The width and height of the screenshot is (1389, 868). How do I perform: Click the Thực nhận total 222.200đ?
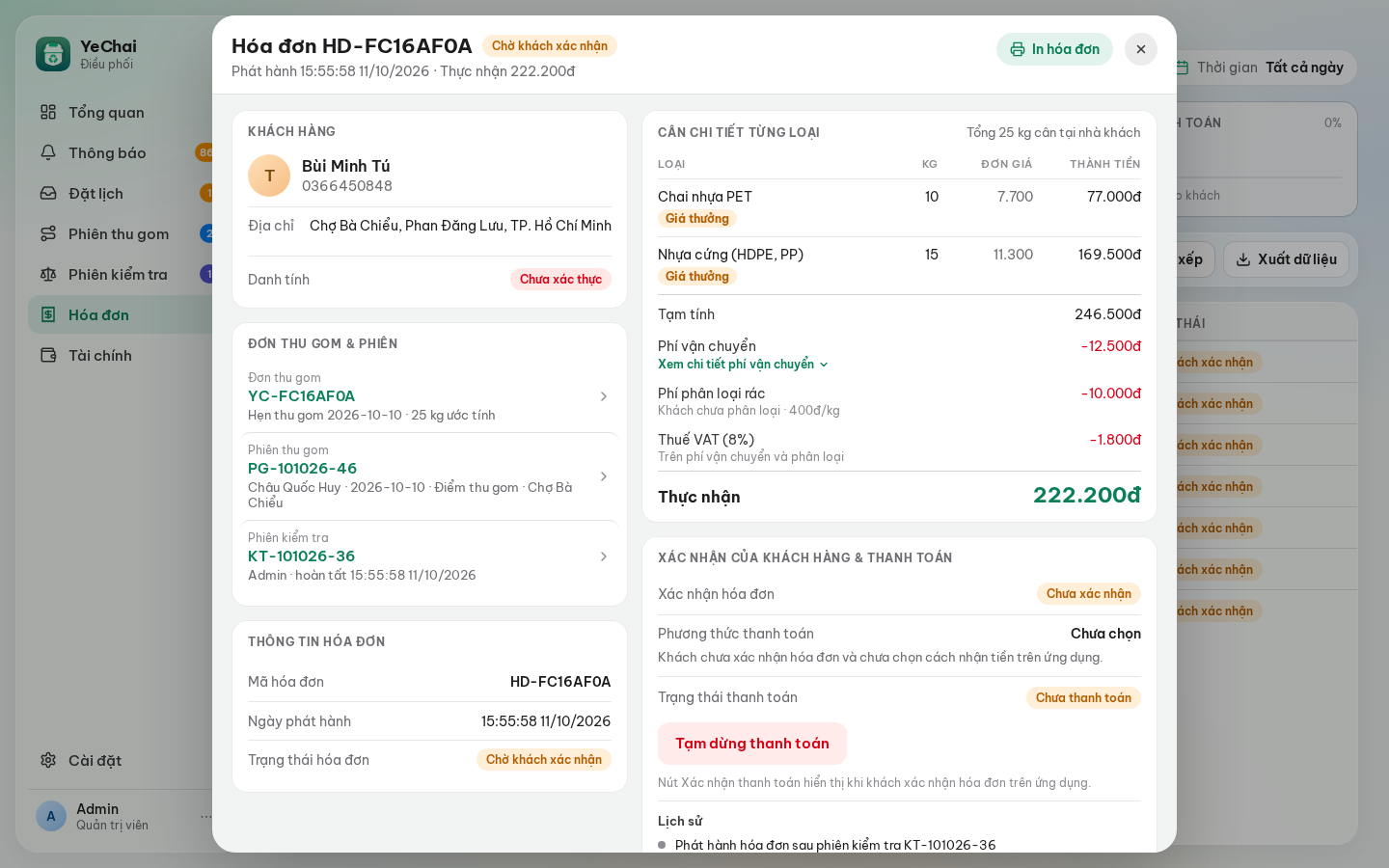pyautogui.click(x=1087, y=495)
